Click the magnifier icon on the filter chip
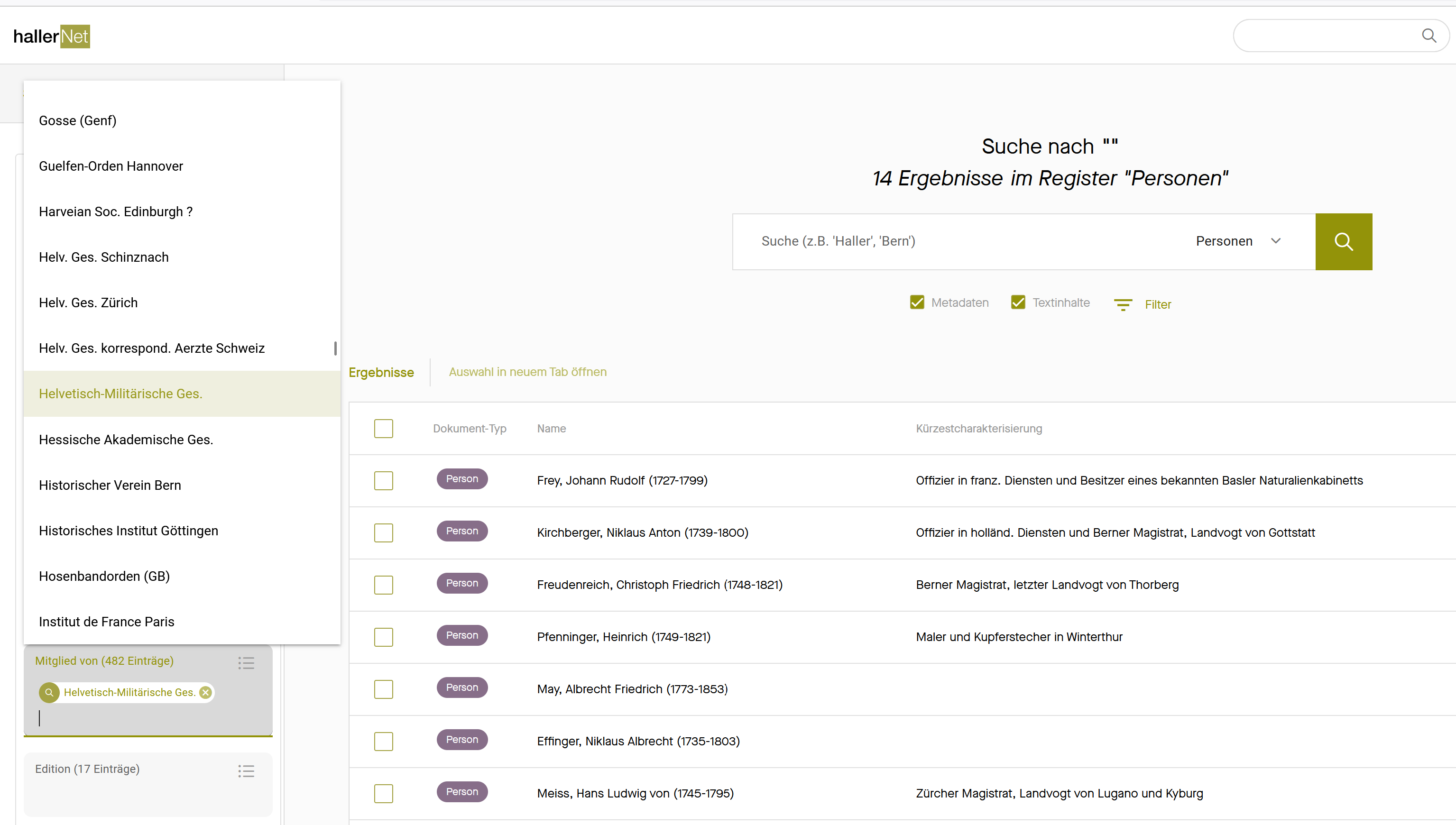The image size is (1456, 825). click(49, 692)
